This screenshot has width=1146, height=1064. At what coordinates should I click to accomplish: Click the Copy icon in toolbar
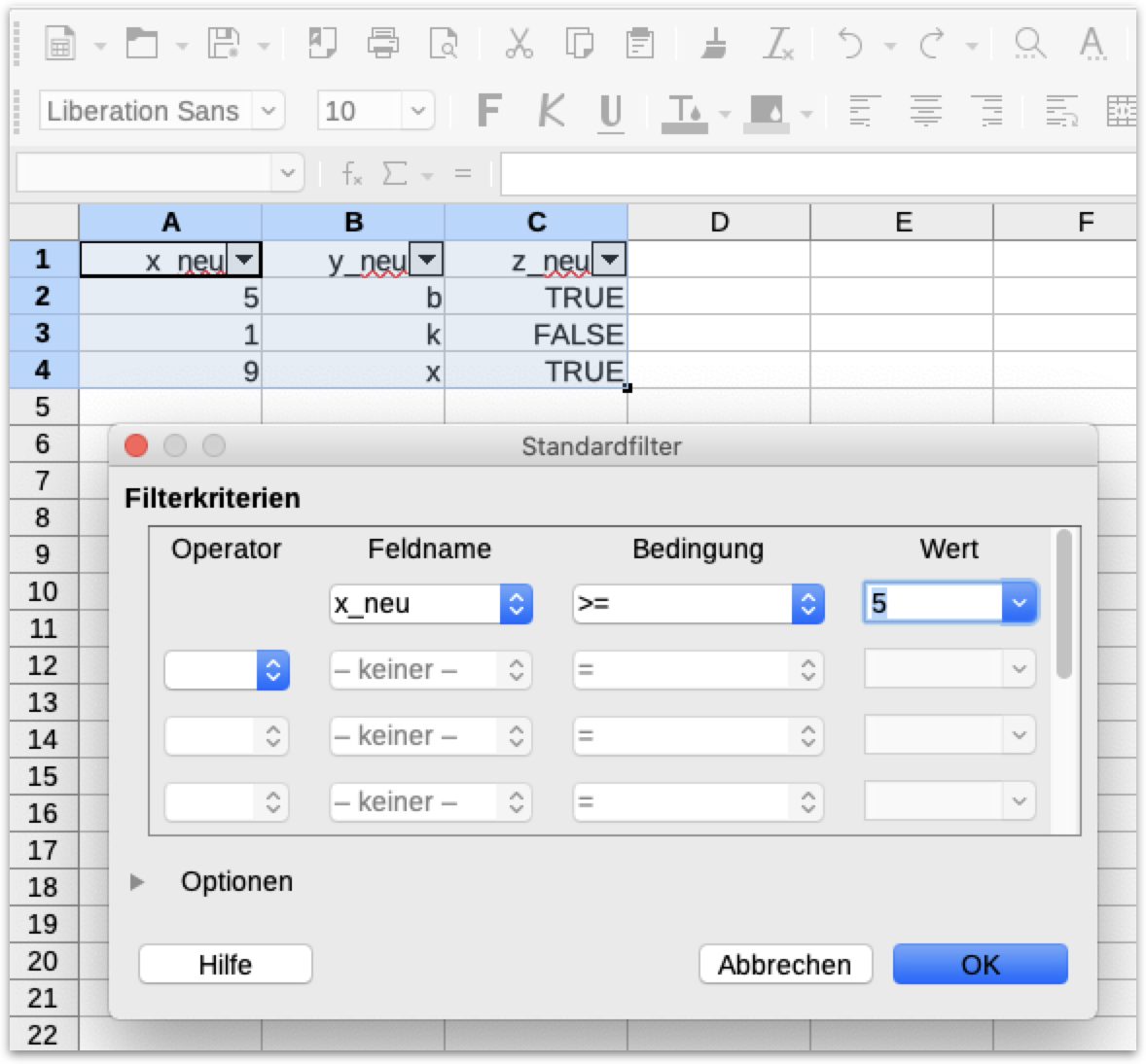580,44
